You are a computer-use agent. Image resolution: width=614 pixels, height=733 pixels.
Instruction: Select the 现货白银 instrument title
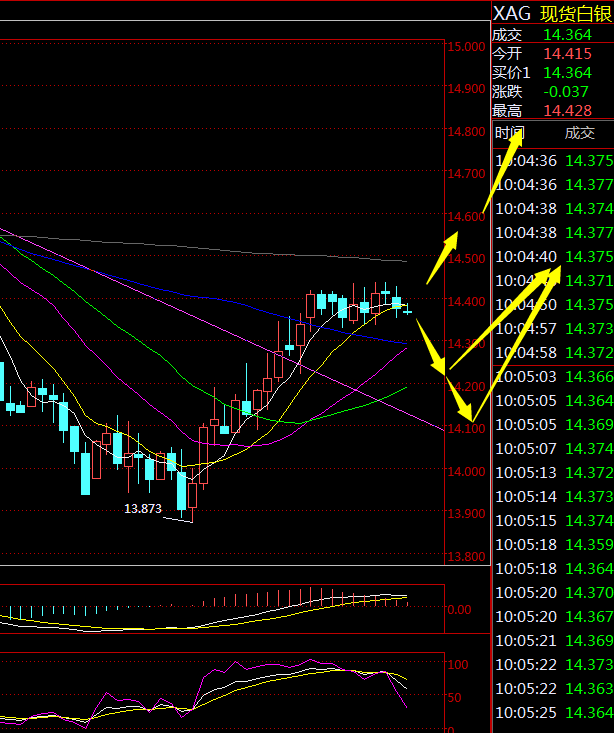pyautogui.click(x=576, y=13)
